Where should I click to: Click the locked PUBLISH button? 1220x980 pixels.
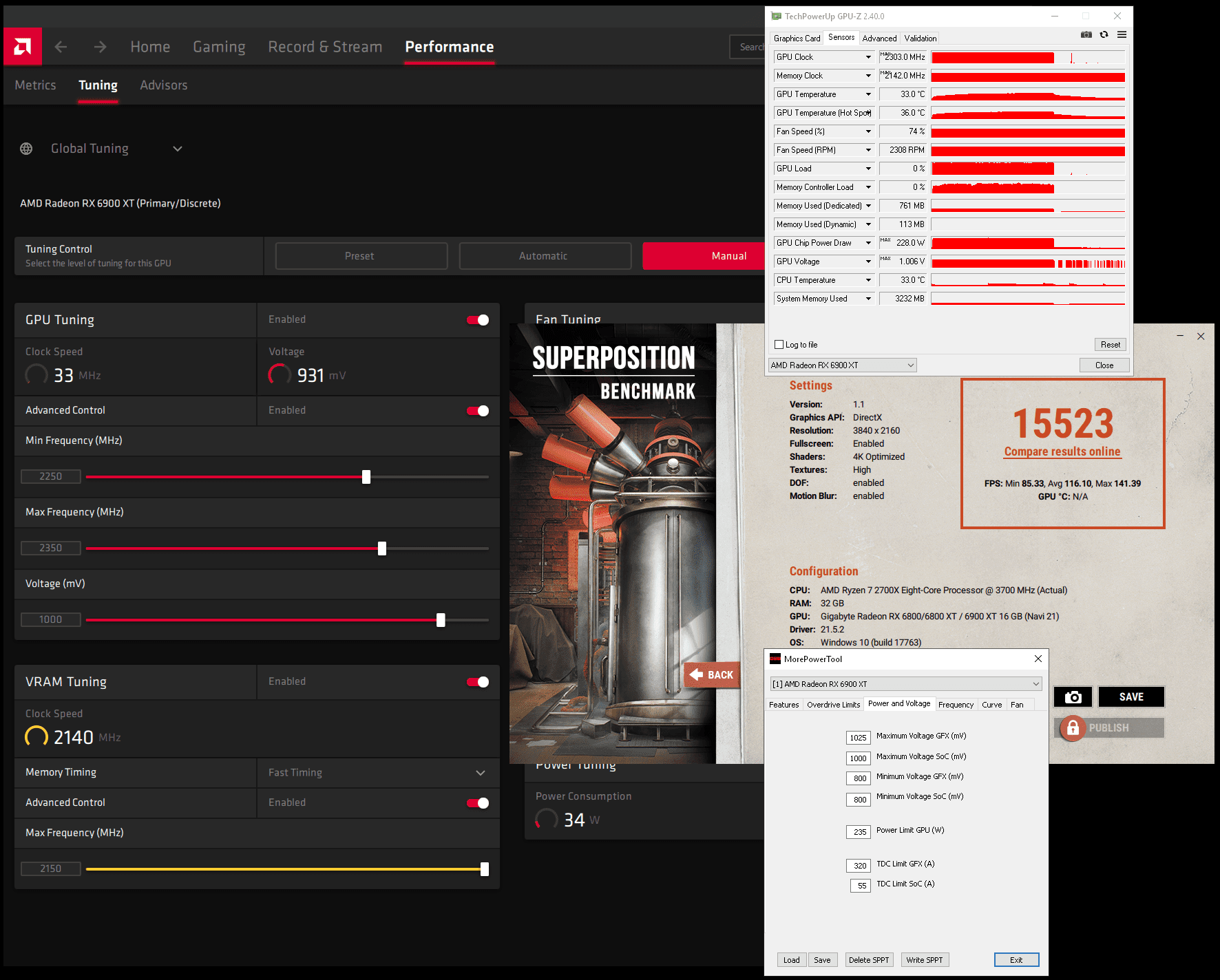point(1109,727)
